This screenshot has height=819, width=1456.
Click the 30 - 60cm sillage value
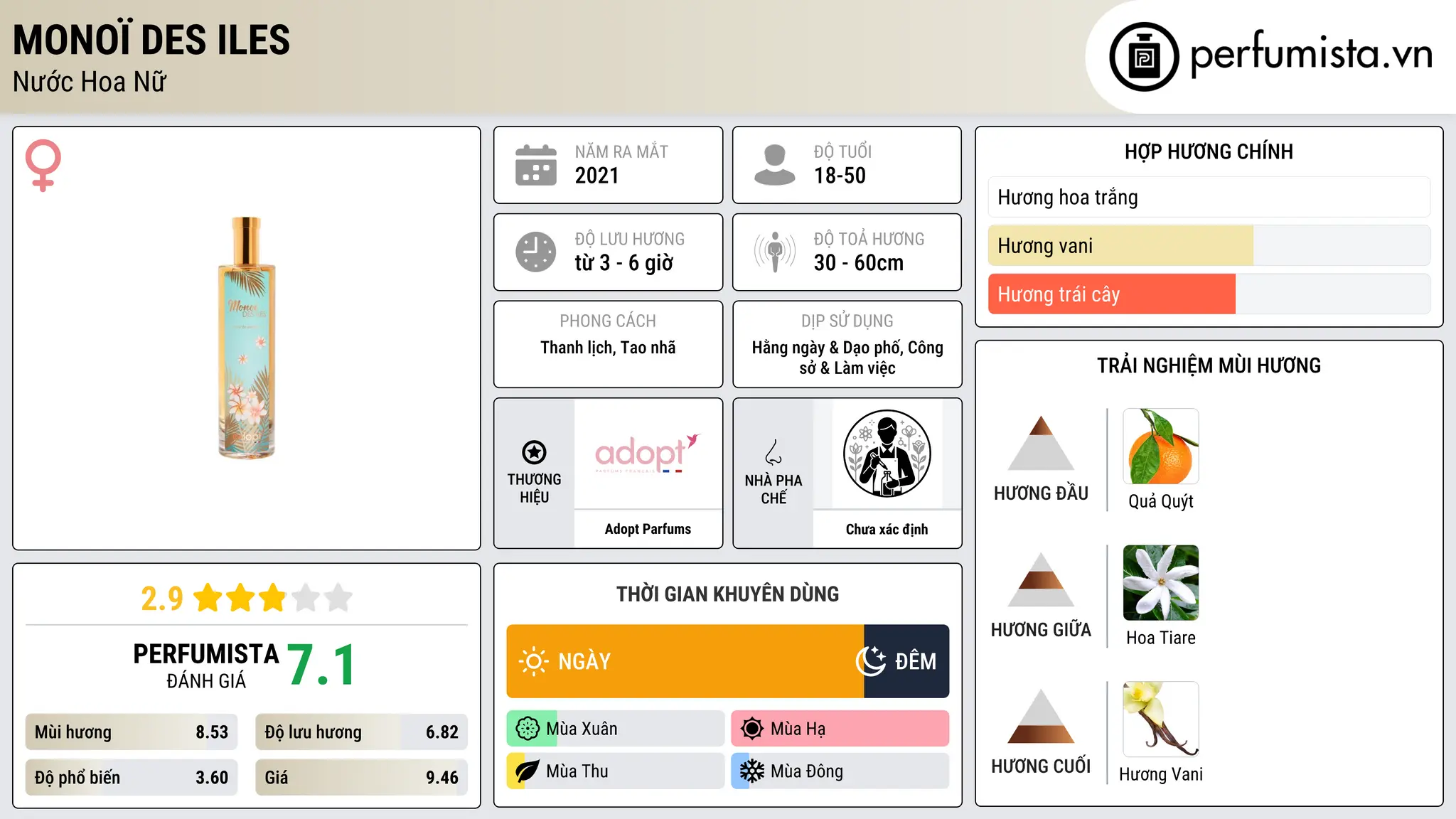[x=859, y=263]
